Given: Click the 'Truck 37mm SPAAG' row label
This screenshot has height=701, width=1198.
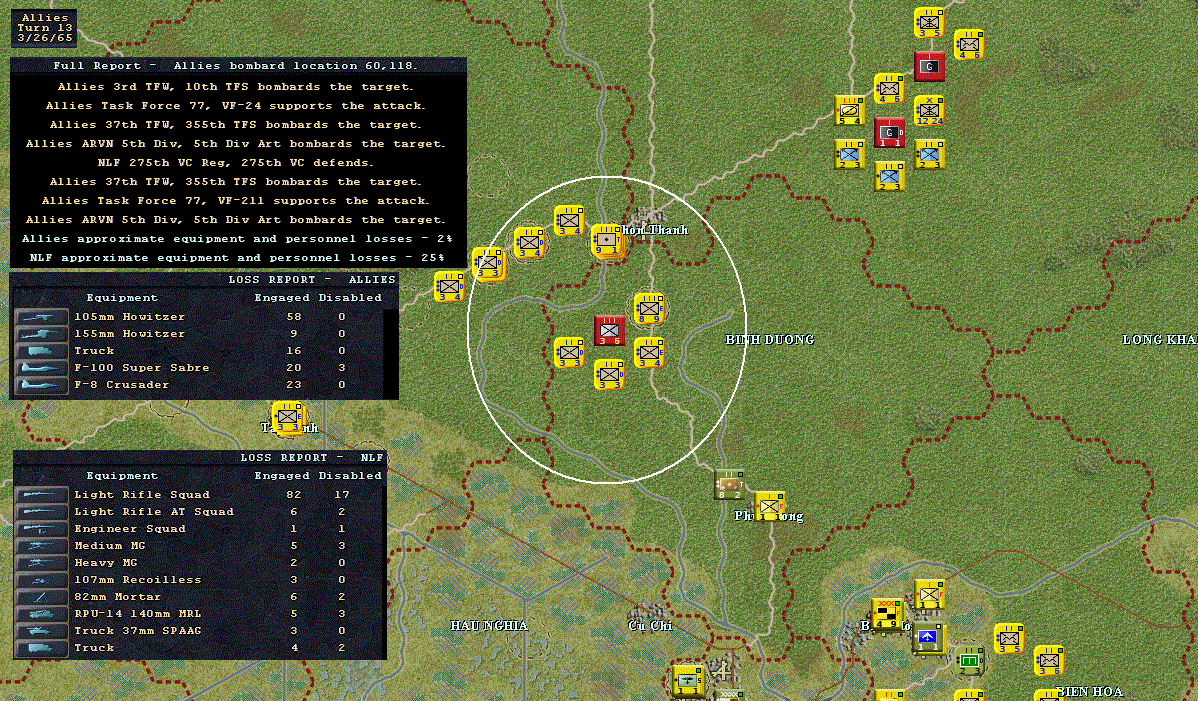Looking at the screenshot, I should click(x=138, y=631).
